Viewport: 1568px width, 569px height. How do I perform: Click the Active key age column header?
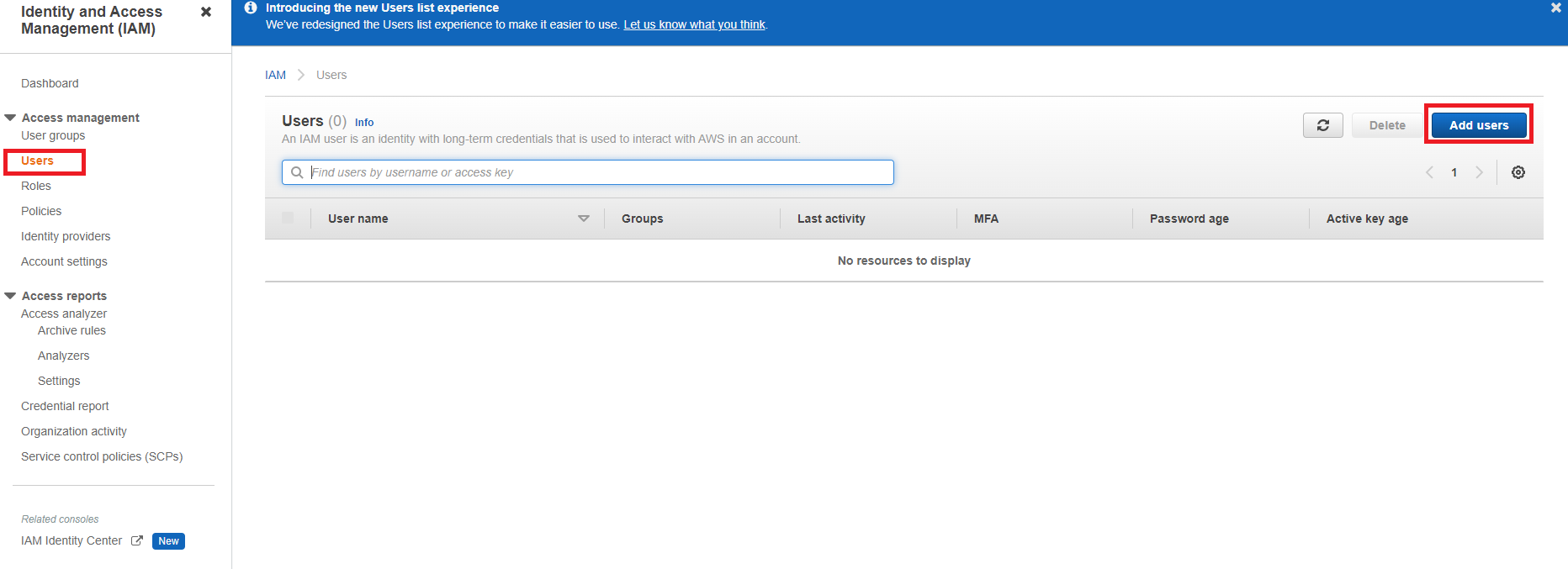pos(1367,219)
